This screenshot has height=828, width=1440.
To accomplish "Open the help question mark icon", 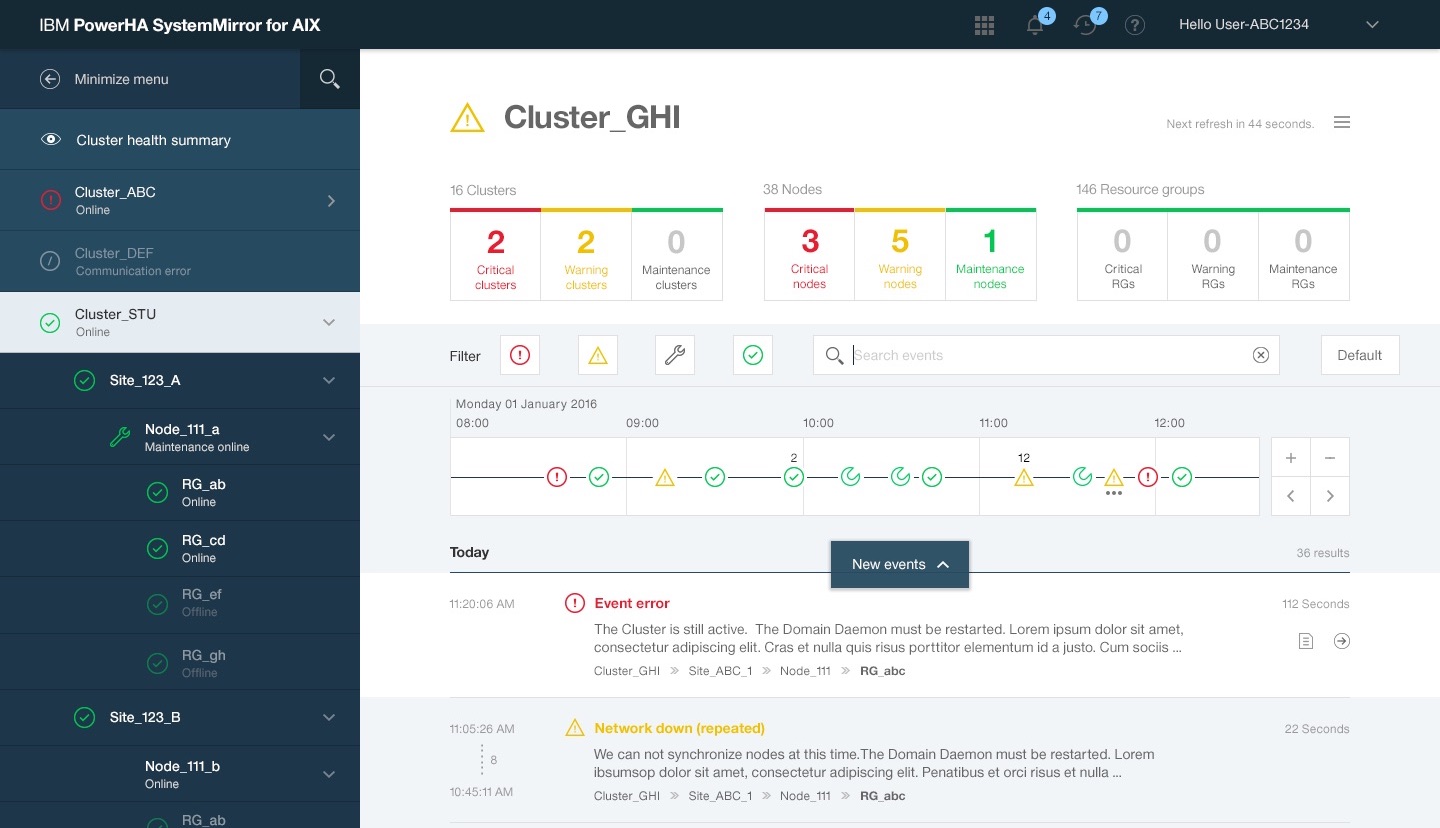I will [x=1135, y=25].
